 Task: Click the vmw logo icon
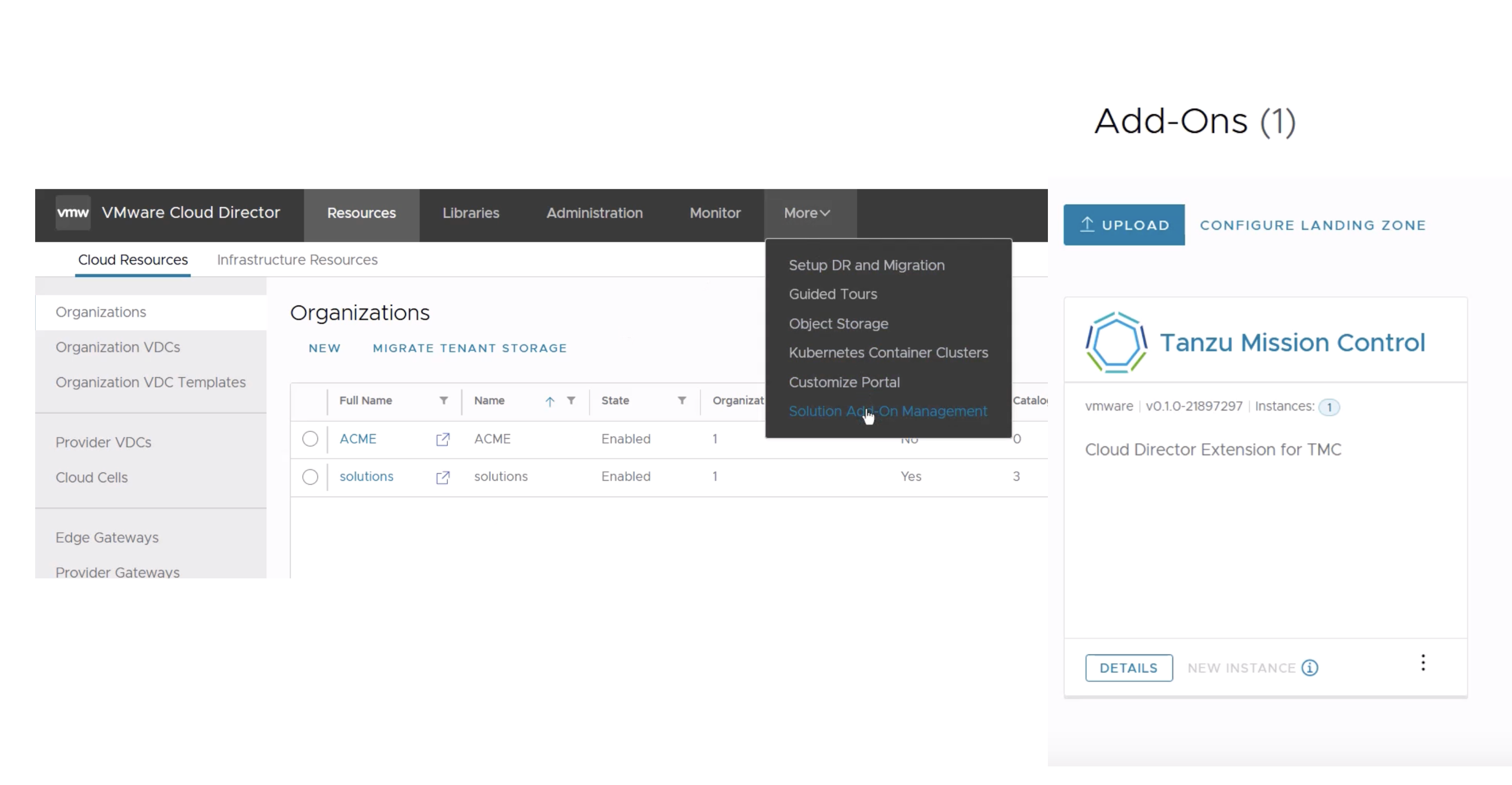click(x=73, y=213)
